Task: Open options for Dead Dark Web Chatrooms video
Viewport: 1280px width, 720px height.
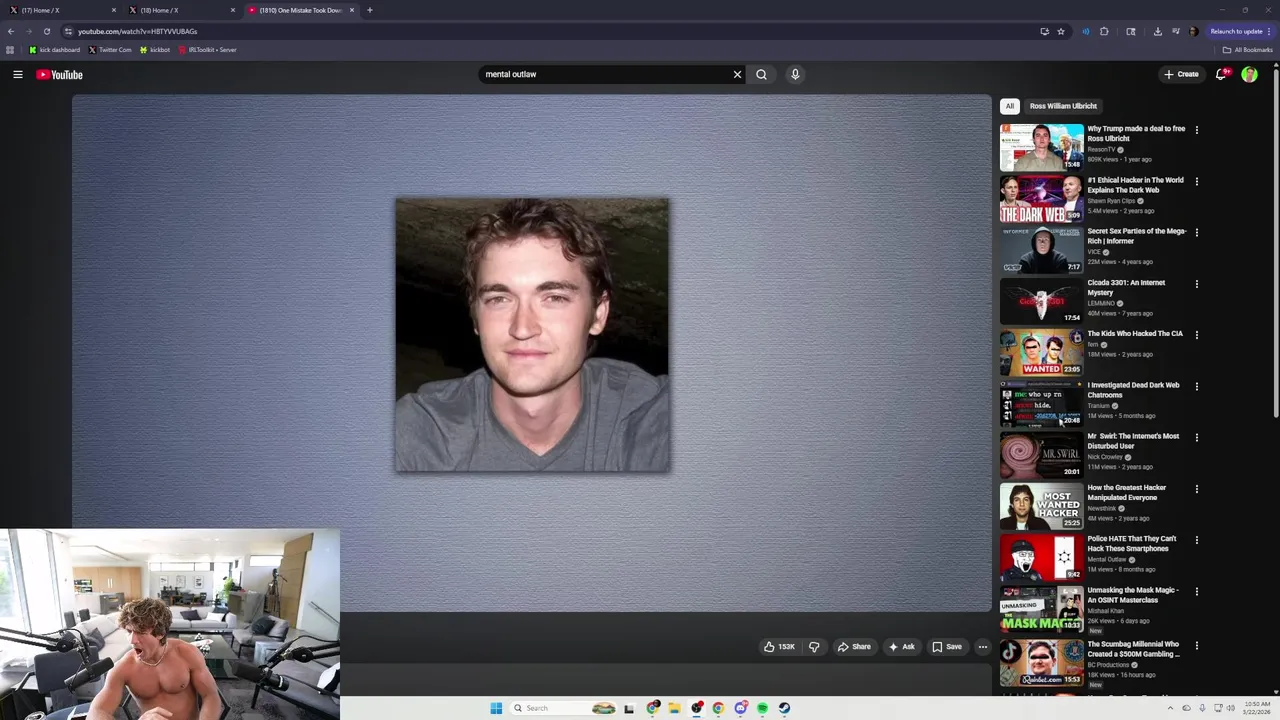Action: click(x=1196, y=386)
